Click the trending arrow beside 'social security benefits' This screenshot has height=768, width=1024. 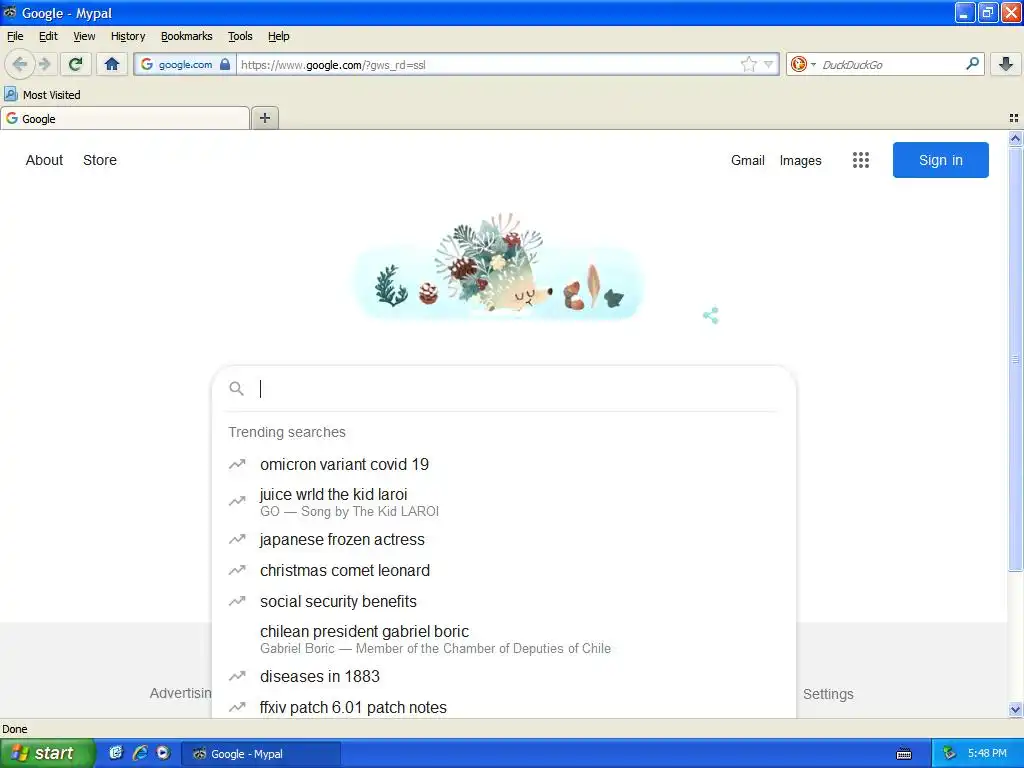pyautogui.click(x=237, y=601)
